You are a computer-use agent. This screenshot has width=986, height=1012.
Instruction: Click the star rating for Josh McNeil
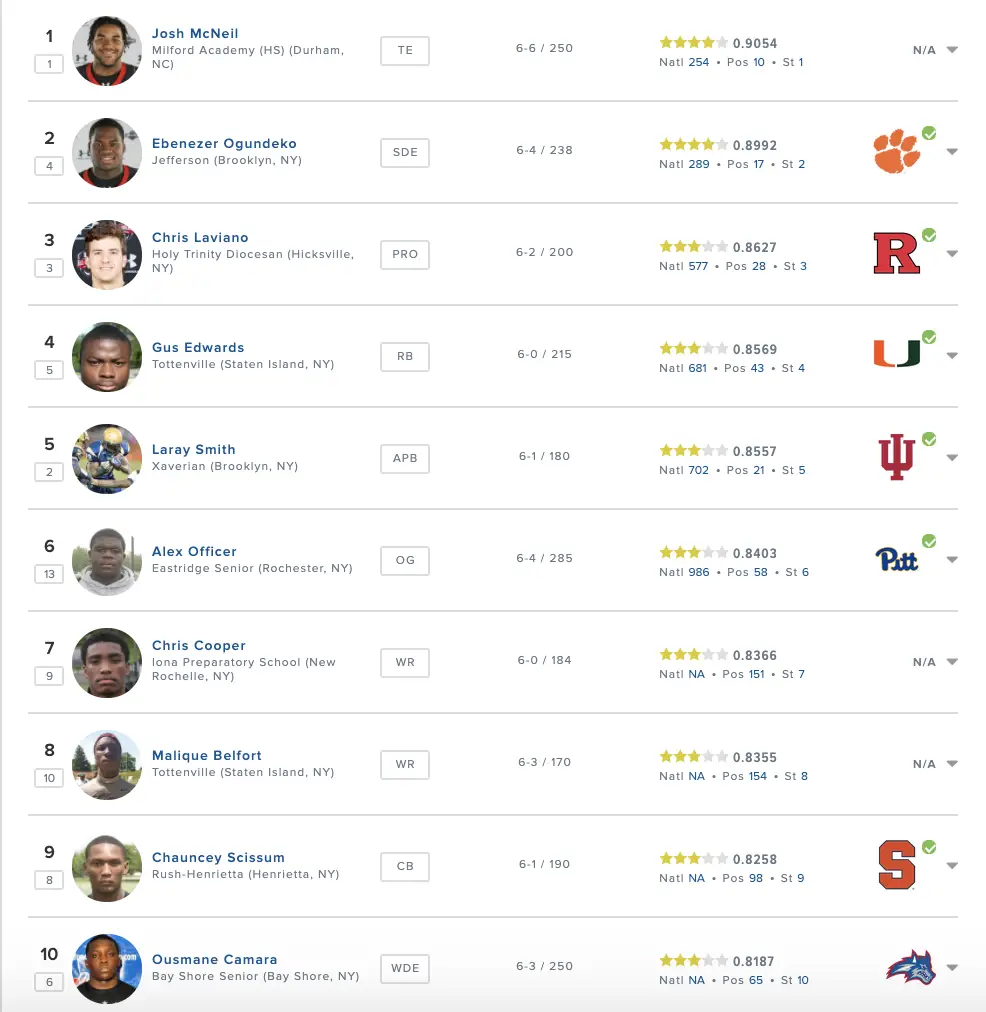693,43
